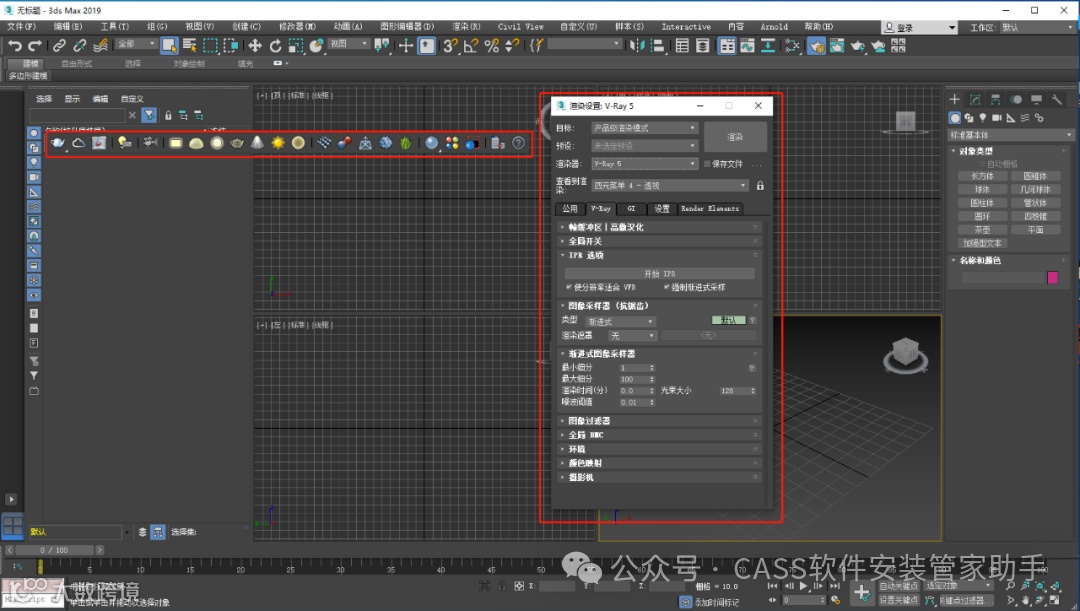Open Select by Name list icon
This screenshot has width=1080, height=611.
click(x=189, y=45)
